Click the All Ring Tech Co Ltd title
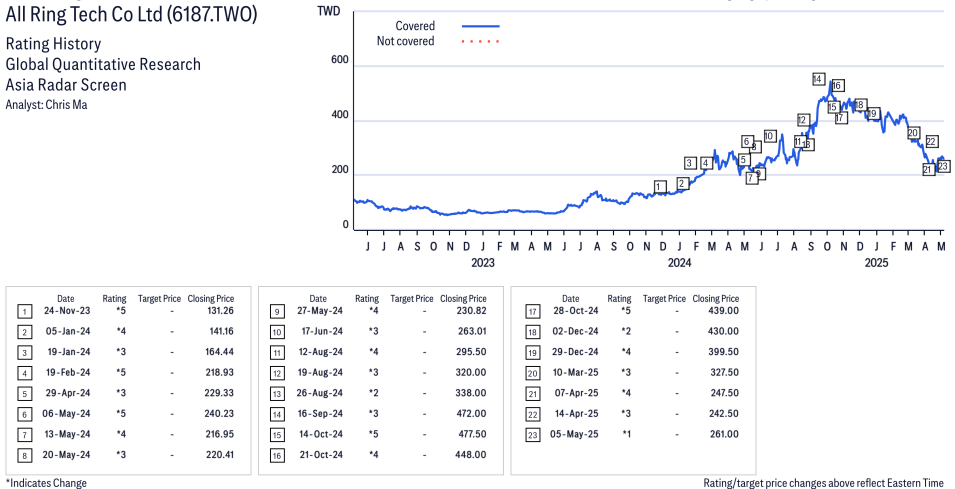 (x=131, y=14)
